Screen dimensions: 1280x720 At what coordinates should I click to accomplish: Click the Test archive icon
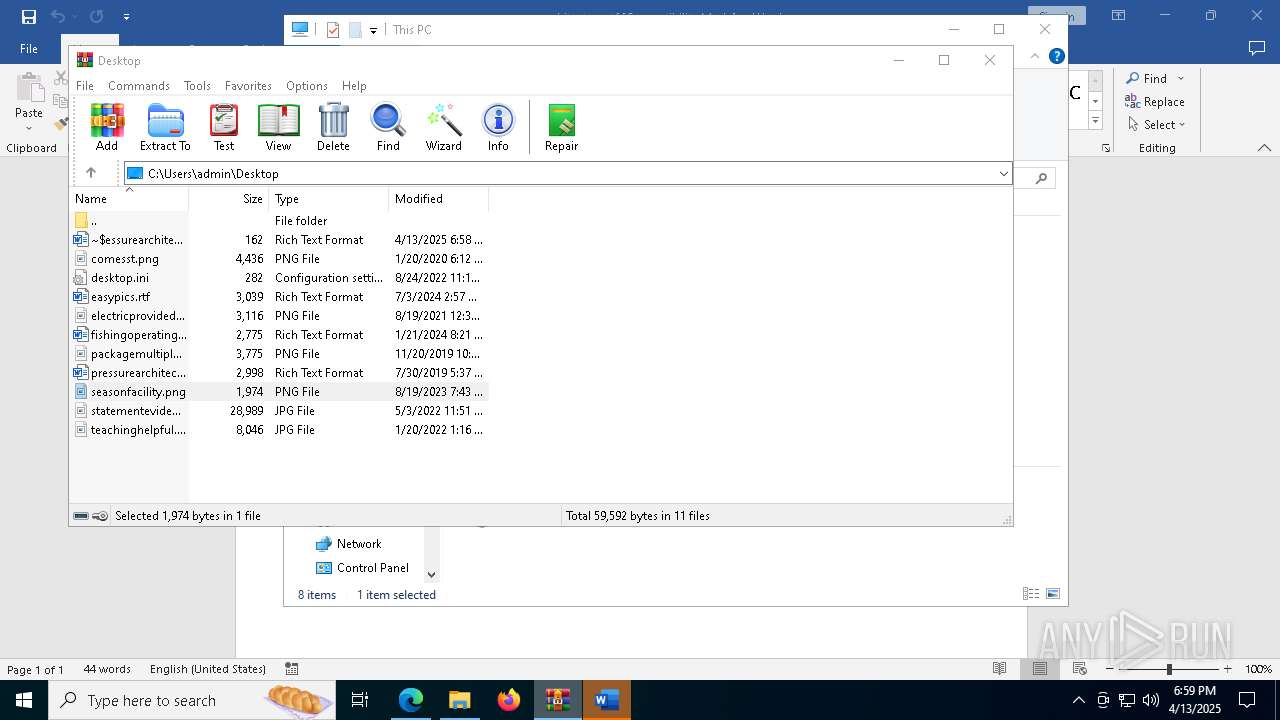(224, 127)
